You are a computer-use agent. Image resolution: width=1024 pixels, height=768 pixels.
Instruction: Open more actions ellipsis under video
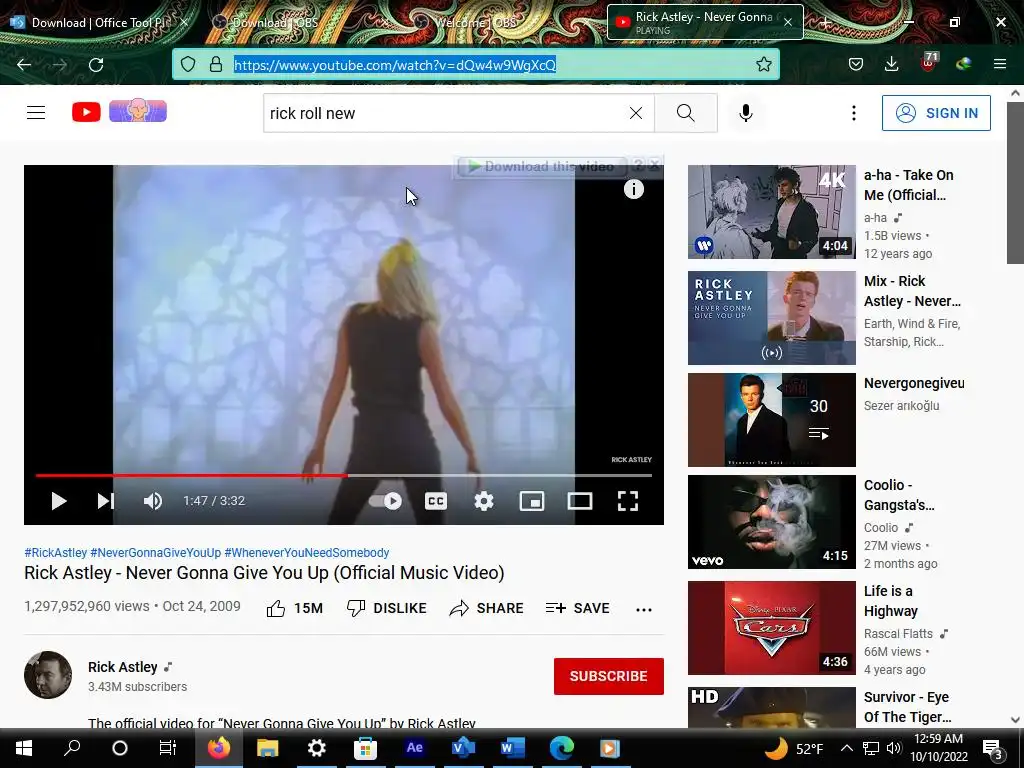[644, 609]
